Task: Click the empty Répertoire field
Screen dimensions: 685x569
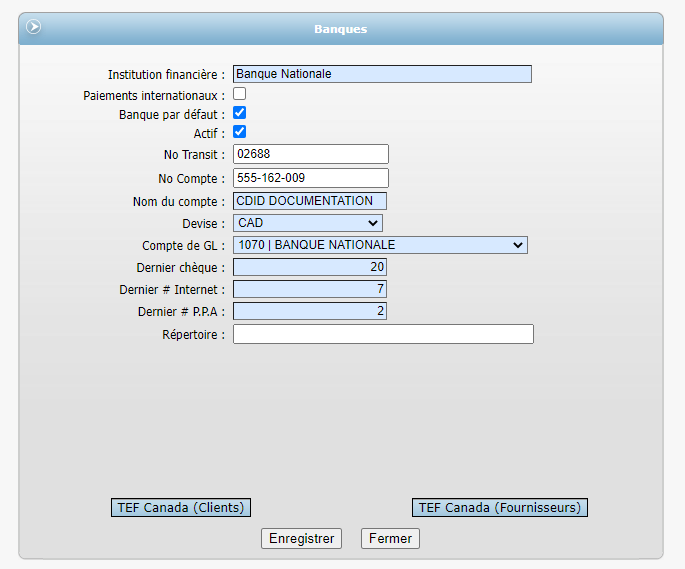Action: click(x=383, y=334)
